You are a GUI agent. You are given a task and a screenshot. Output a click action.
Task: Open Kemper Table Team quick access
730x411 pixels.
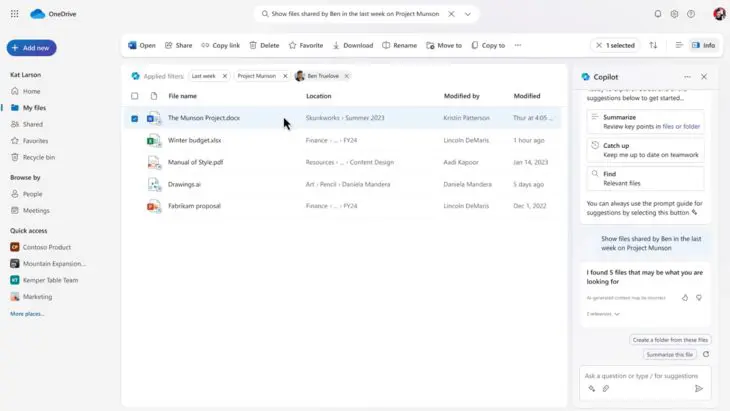pos(50,280)
